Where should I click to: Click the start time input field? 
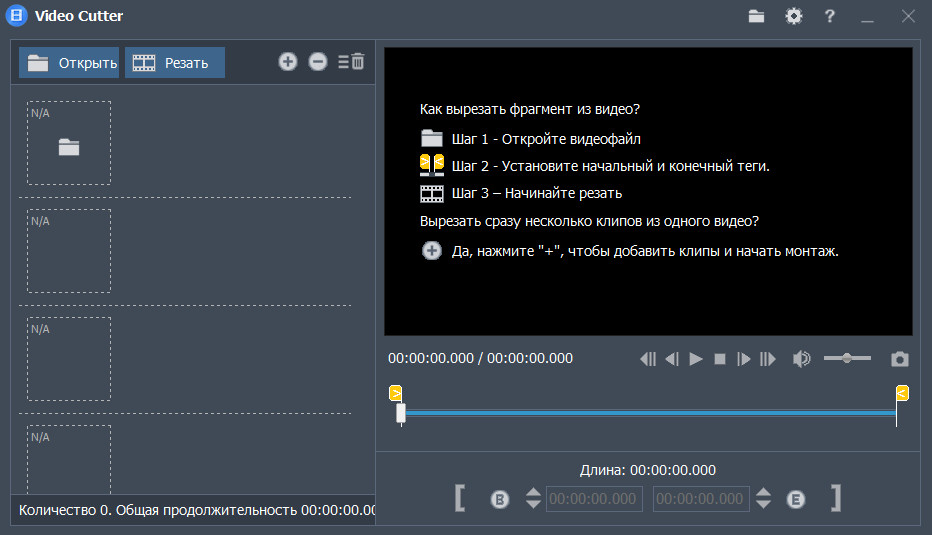(594, 499)
